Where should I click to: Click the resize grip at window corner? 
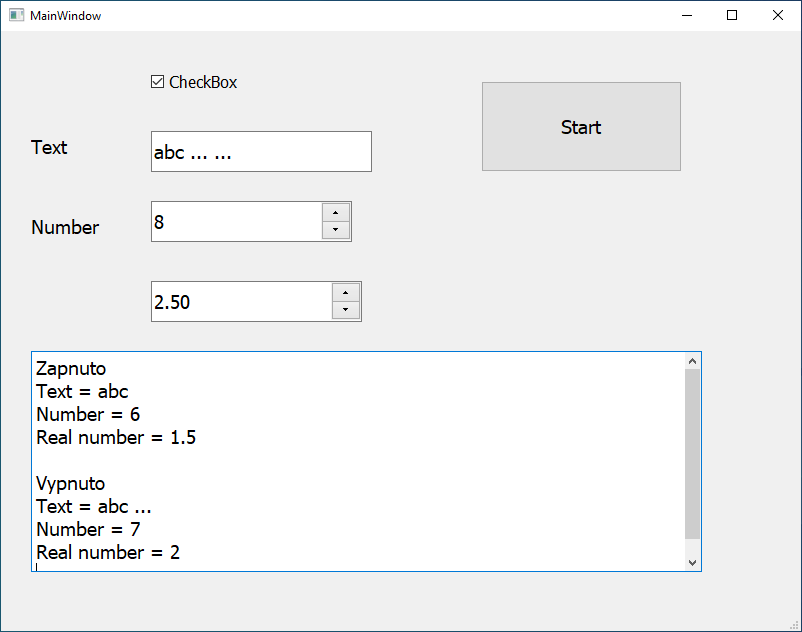click(795, 625)
